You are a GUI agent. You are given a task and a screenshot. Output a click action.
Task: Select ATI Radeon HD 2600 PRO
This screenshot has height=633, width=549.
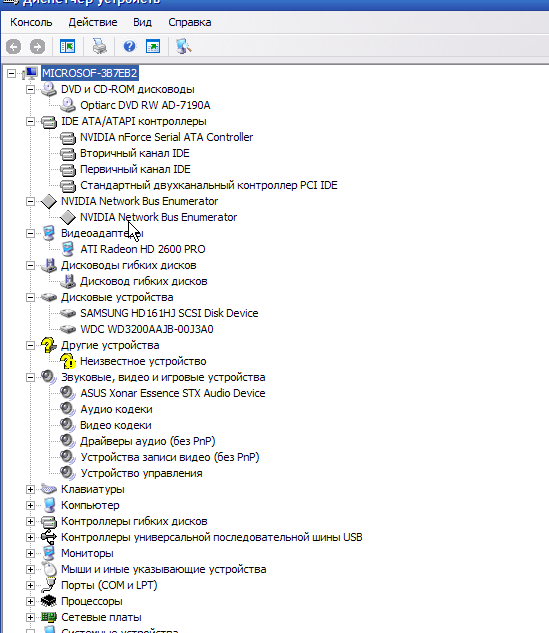(142, 249)
